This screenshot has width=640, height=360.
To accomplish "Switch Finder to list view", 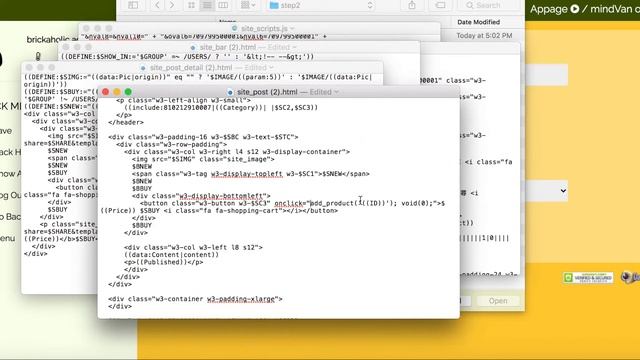I will click(207, 5).
